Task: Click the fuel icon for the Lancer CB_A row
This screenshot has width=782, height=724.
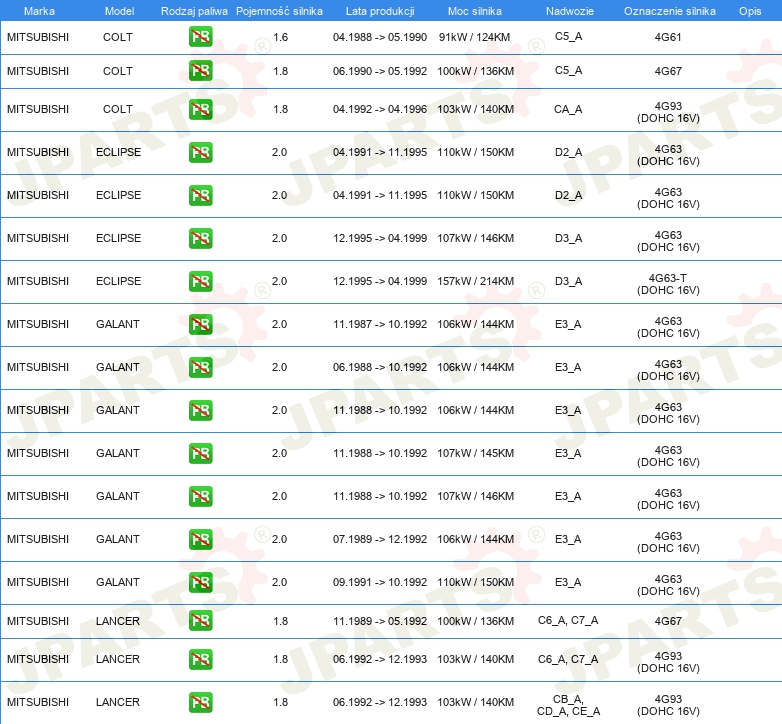Action: (x=200, y=703)
